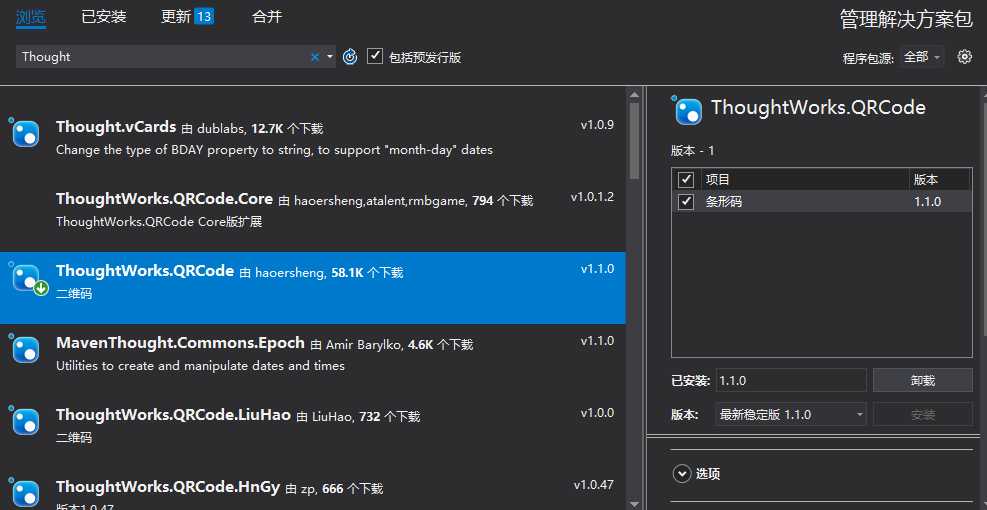Click the 管理解决方案包 heading

click(906, 19)
